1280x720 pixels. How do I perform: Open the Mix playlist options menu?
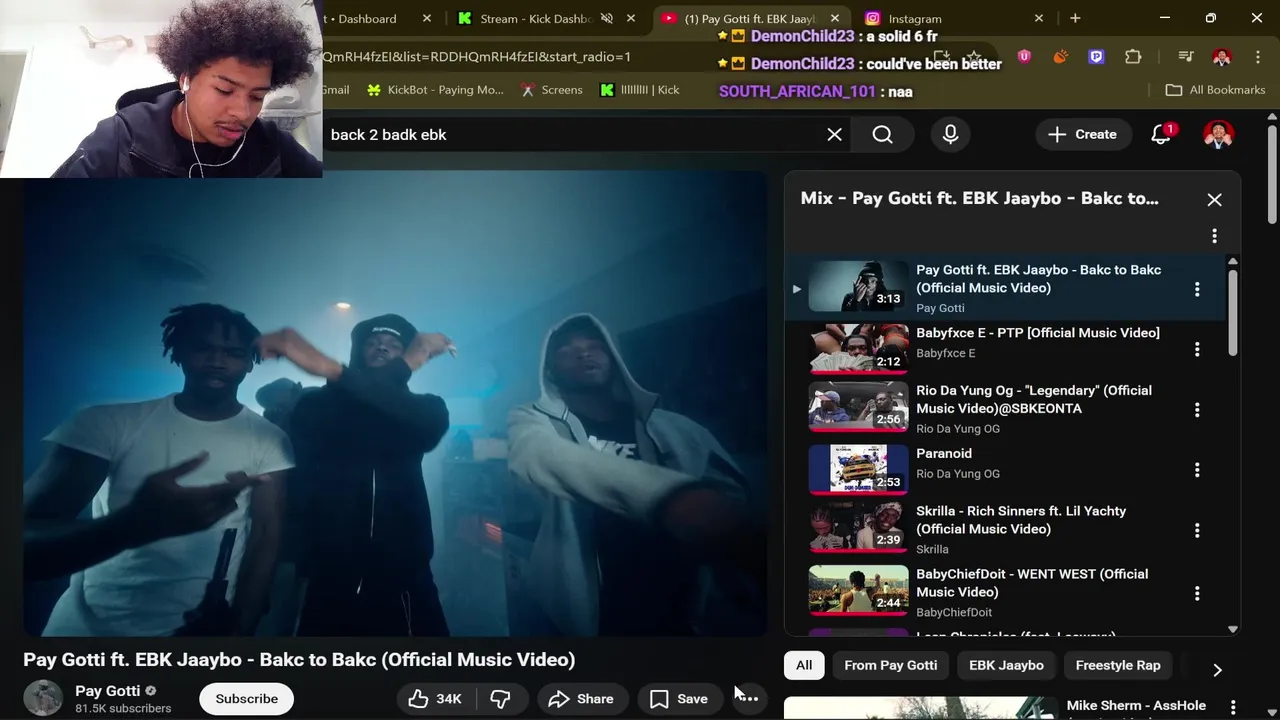point(1214,236)
